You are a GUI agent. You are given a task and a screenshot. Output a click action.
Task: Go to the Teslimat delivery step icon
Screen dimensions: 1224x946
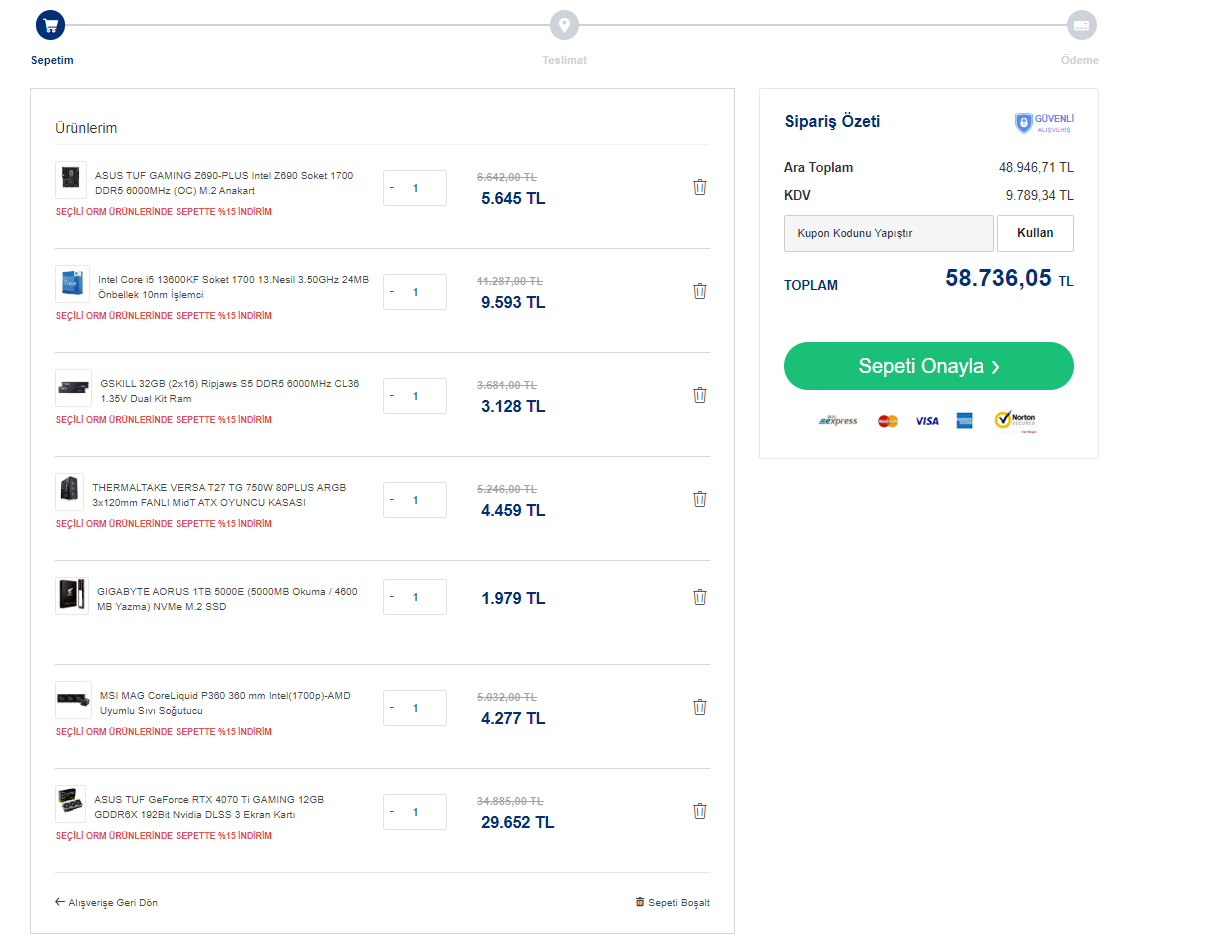[564, 25]
